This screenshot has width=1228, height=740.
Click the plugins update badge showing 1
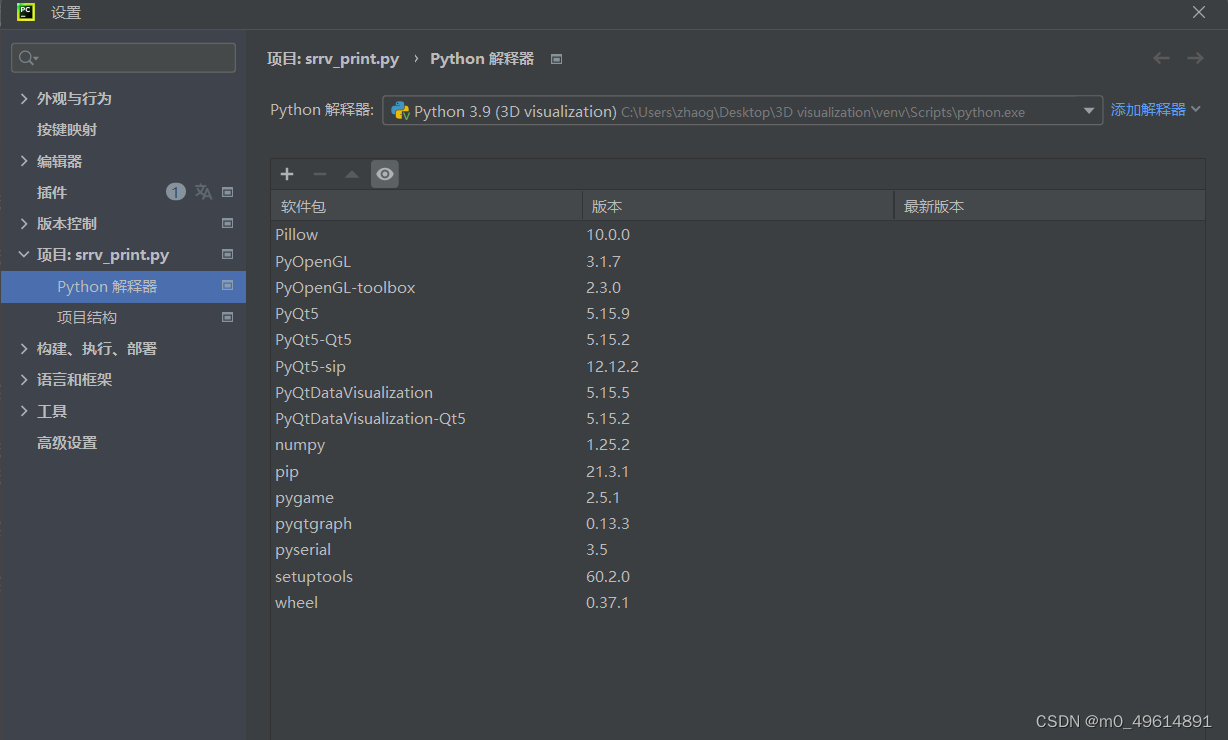(x=176, y=191)
